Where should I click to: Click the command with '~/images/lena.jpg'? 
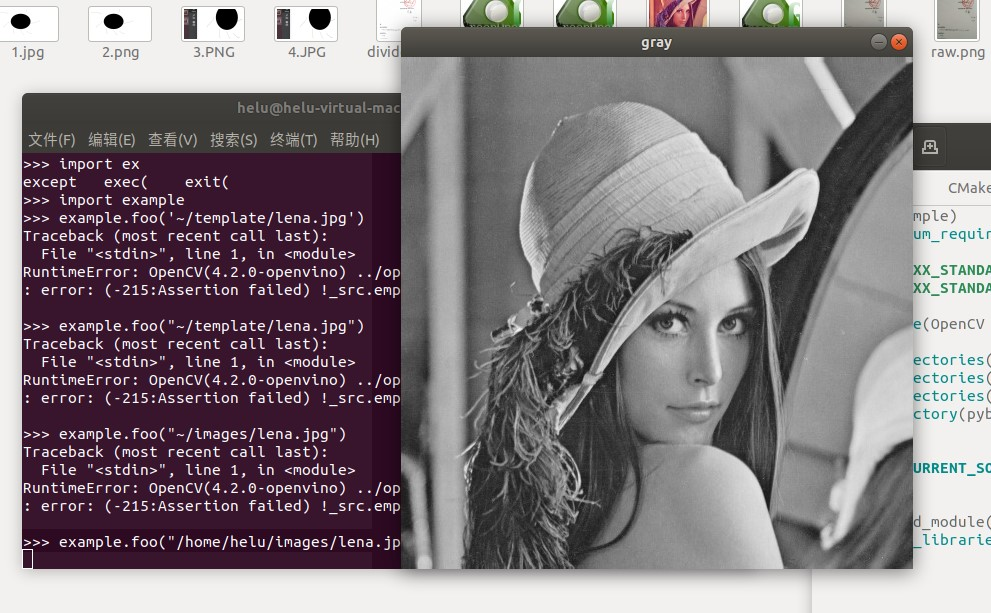185,434
